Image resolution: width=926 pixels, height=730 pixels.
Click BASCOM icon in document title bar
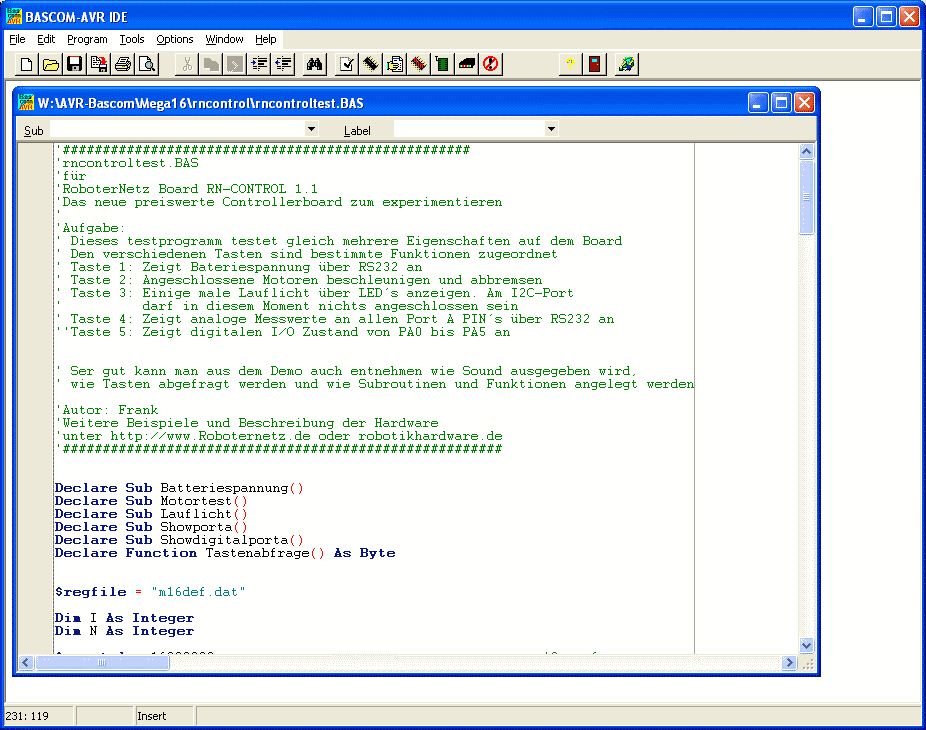tap(26, 102)
